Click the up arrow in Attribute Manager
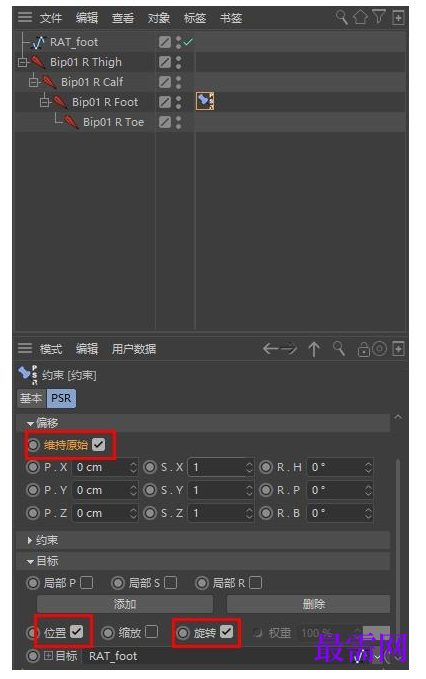 tap(314, 349)
